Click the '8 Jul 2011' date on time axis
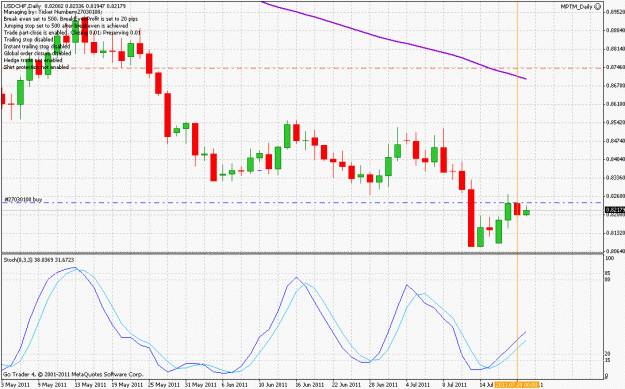The height and width of the screenshot is (389, 625). [x=455, y=385]
